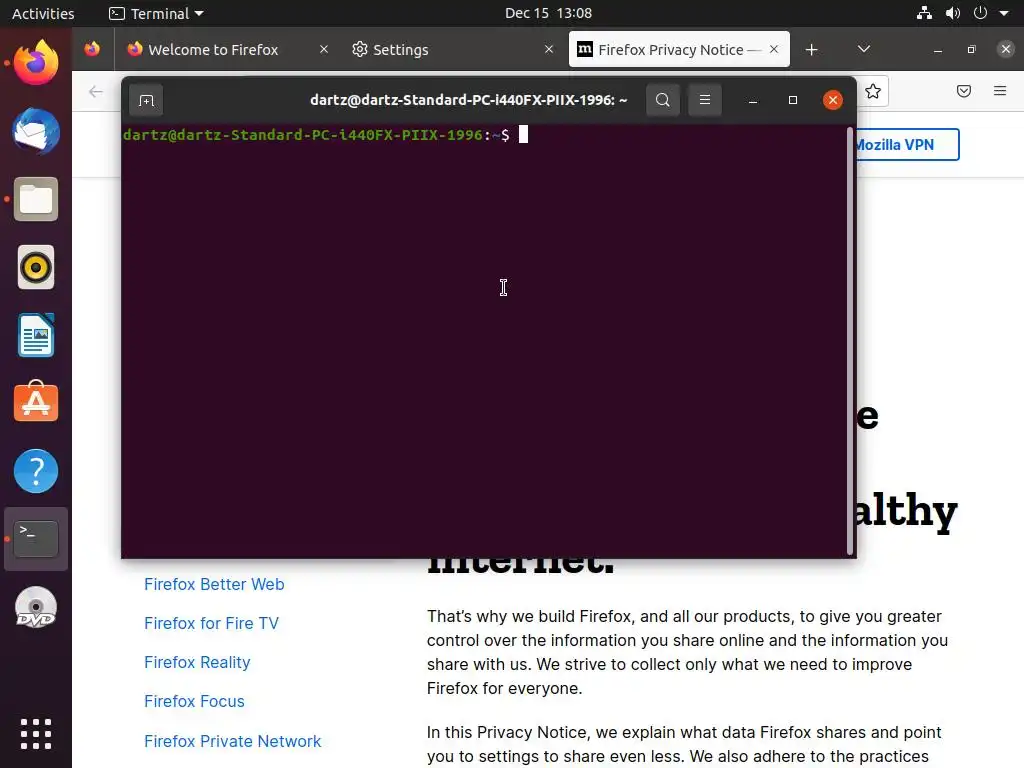Open Save to Pocket icon in Firefox
Image resolution: width=1024 pixels, height=768 pixels.
pyautogui.click(x=964, y=91)
